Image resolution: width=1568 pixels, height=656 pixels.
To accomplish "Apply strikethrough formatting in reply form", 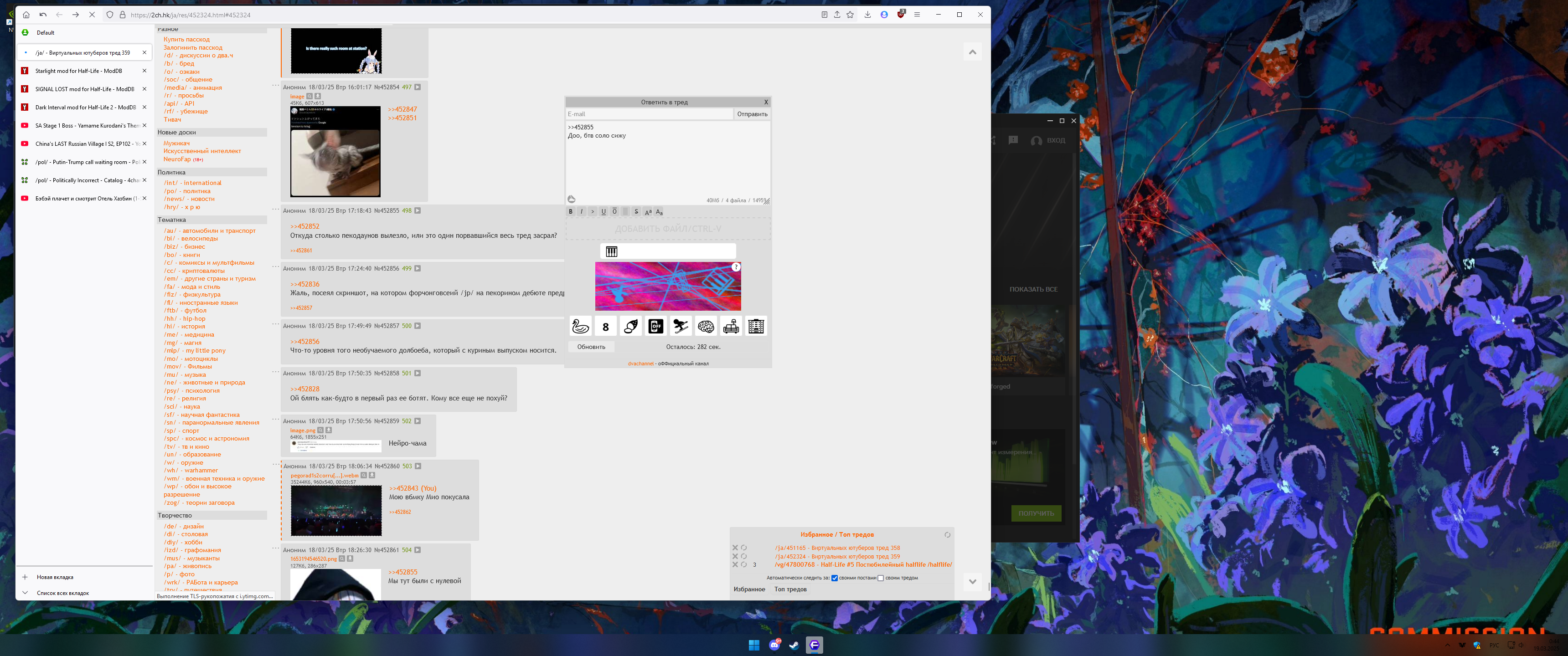I will [636, 212].
